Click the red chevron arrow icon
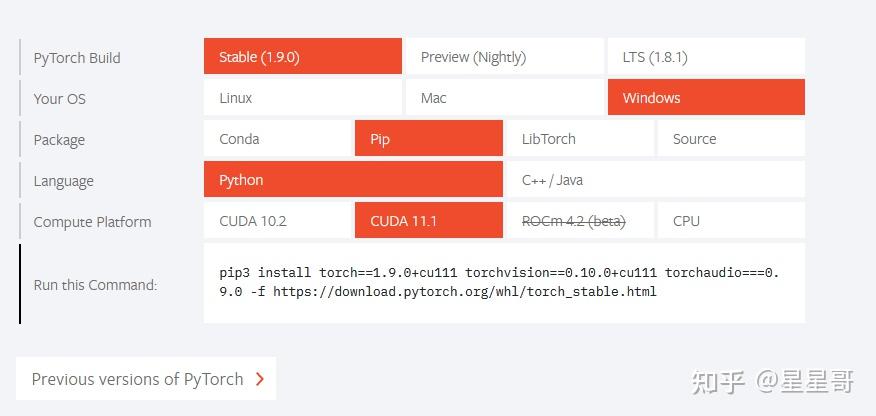 [260, 379]
